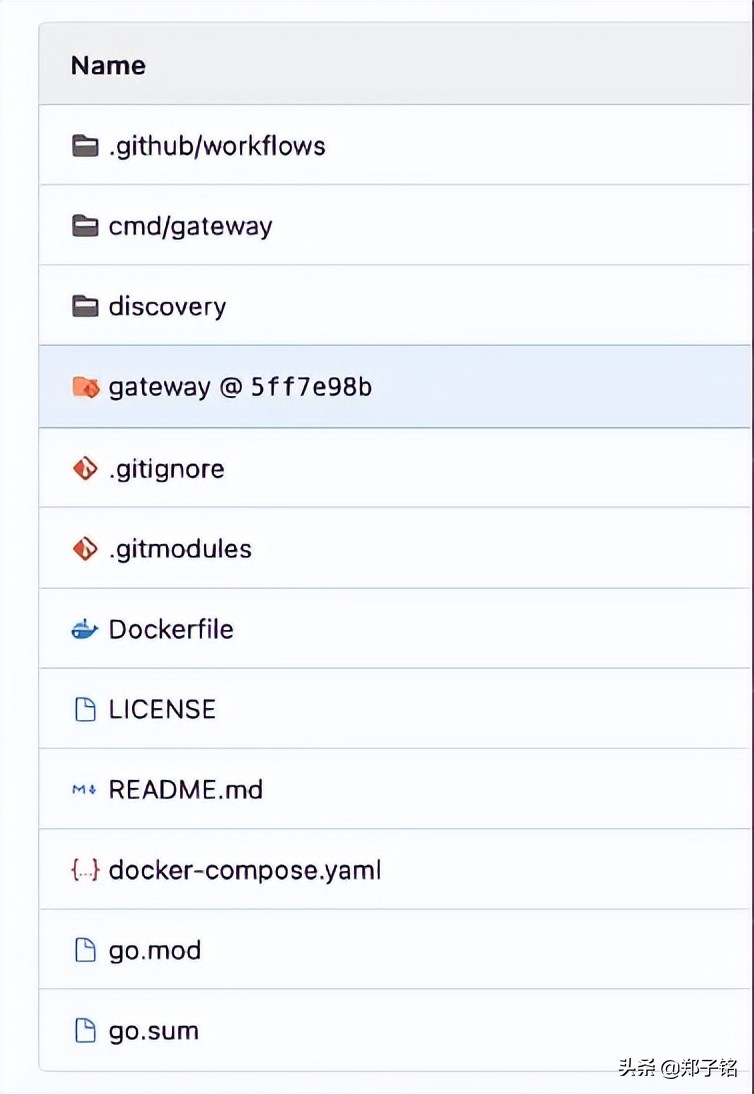Click the file icon beside LICENSE
Image resolution: width=754 pixels, height=1094 pixels.
click(85, 710)
